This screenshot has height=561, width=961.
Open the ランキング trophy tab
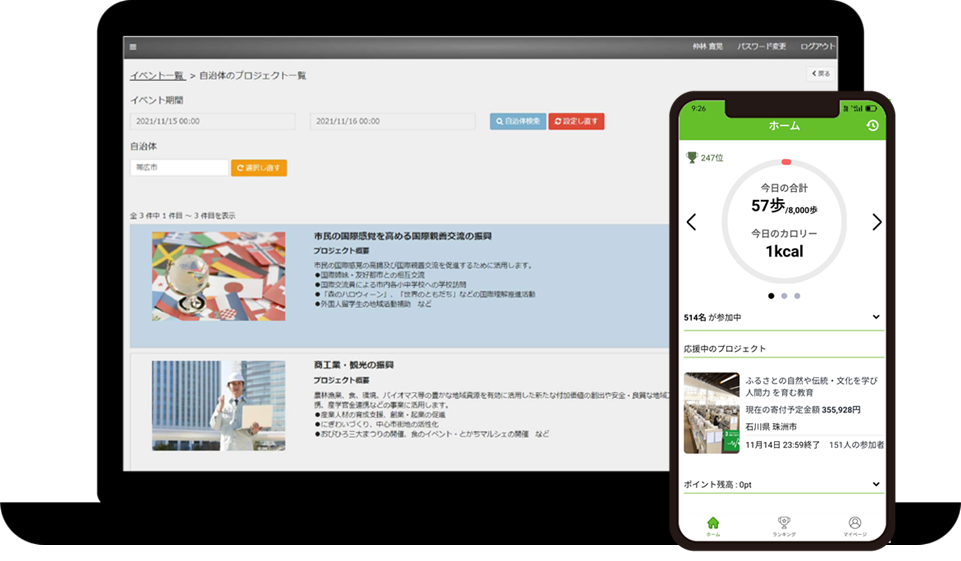tap(784, 525)
